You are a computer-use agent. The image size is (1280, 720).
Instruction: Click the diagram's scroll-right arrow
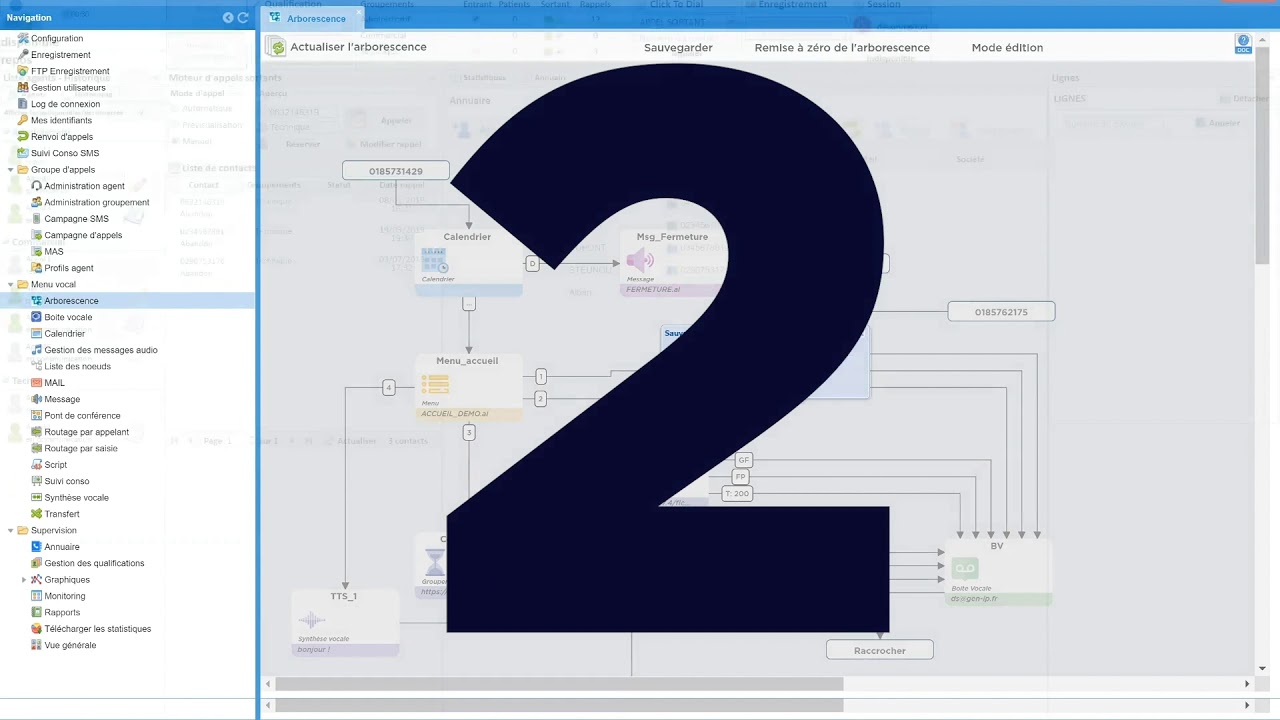tap(1247, 684)
